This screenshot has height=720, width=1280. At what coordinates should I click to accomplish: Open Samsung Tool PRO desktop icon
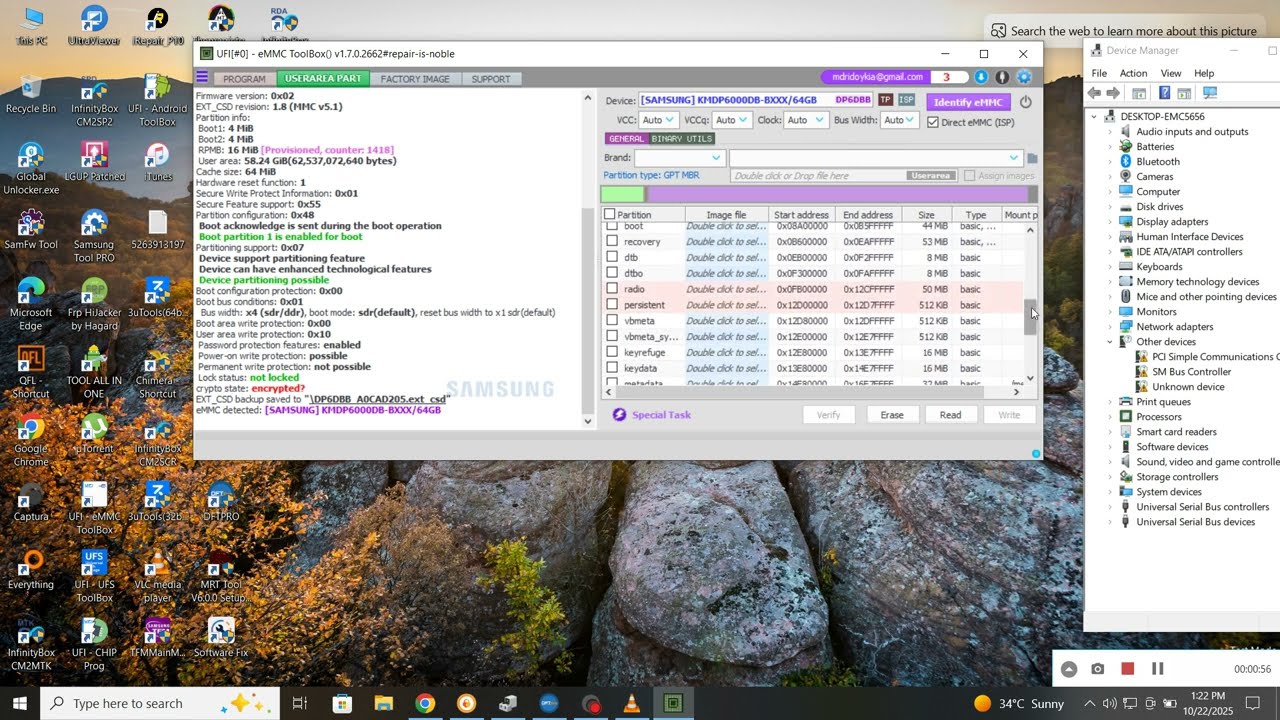(94, 231)
